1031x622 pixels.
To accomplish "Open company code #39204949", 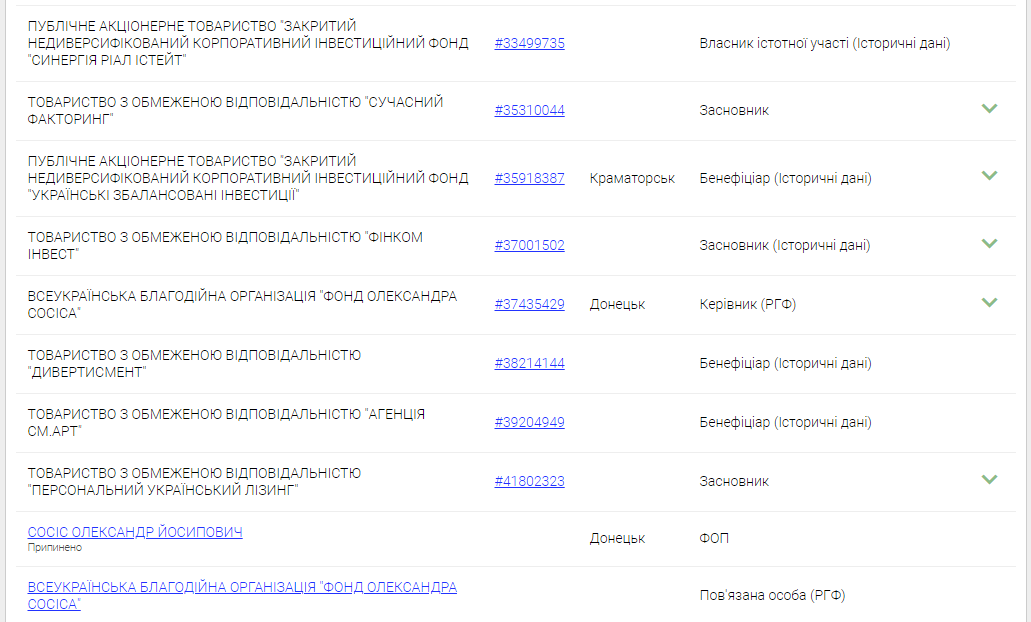I will click(529, 422).
